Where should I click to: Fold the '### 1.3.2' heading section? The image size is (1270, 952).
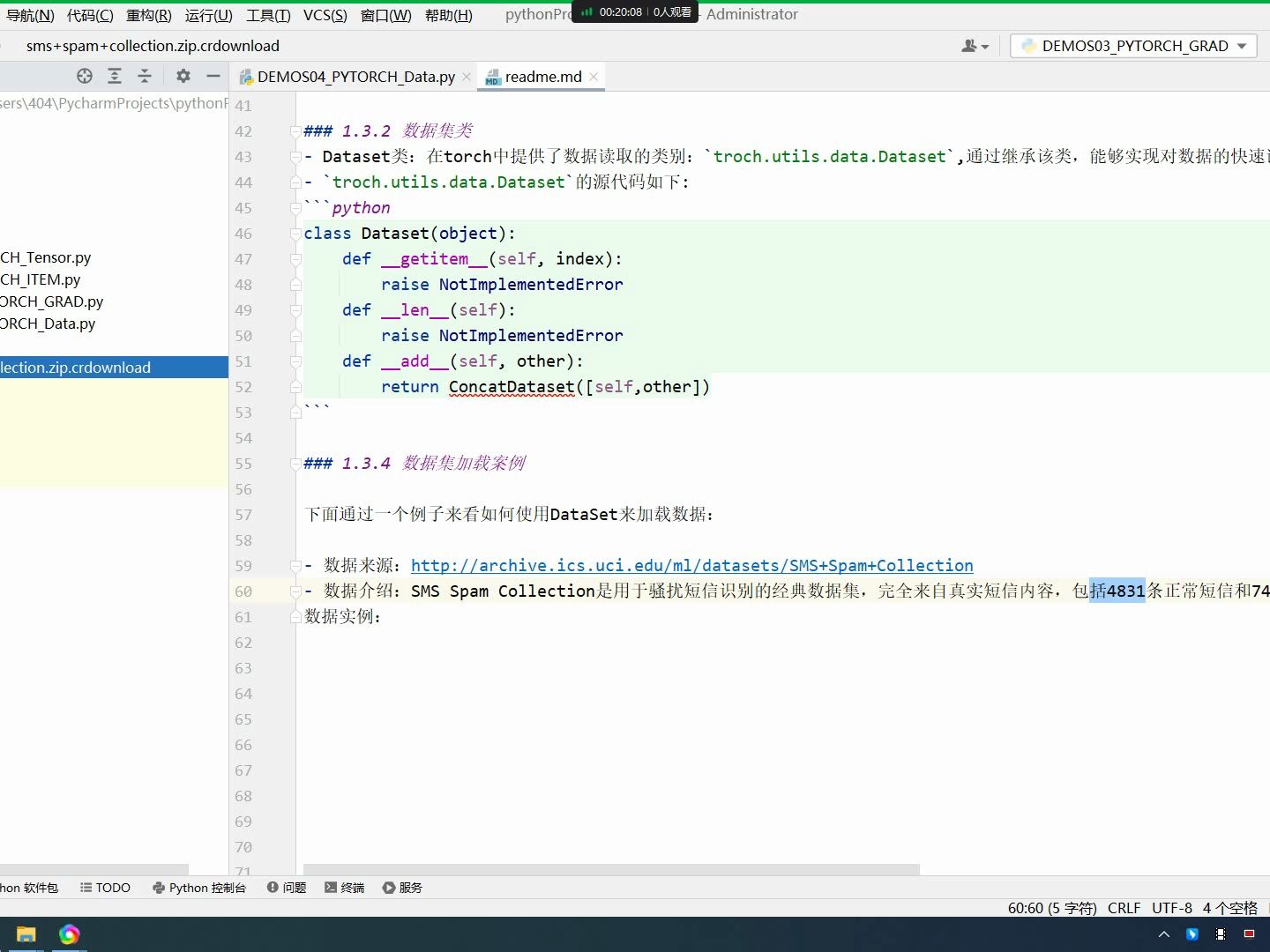pos(296,131)
